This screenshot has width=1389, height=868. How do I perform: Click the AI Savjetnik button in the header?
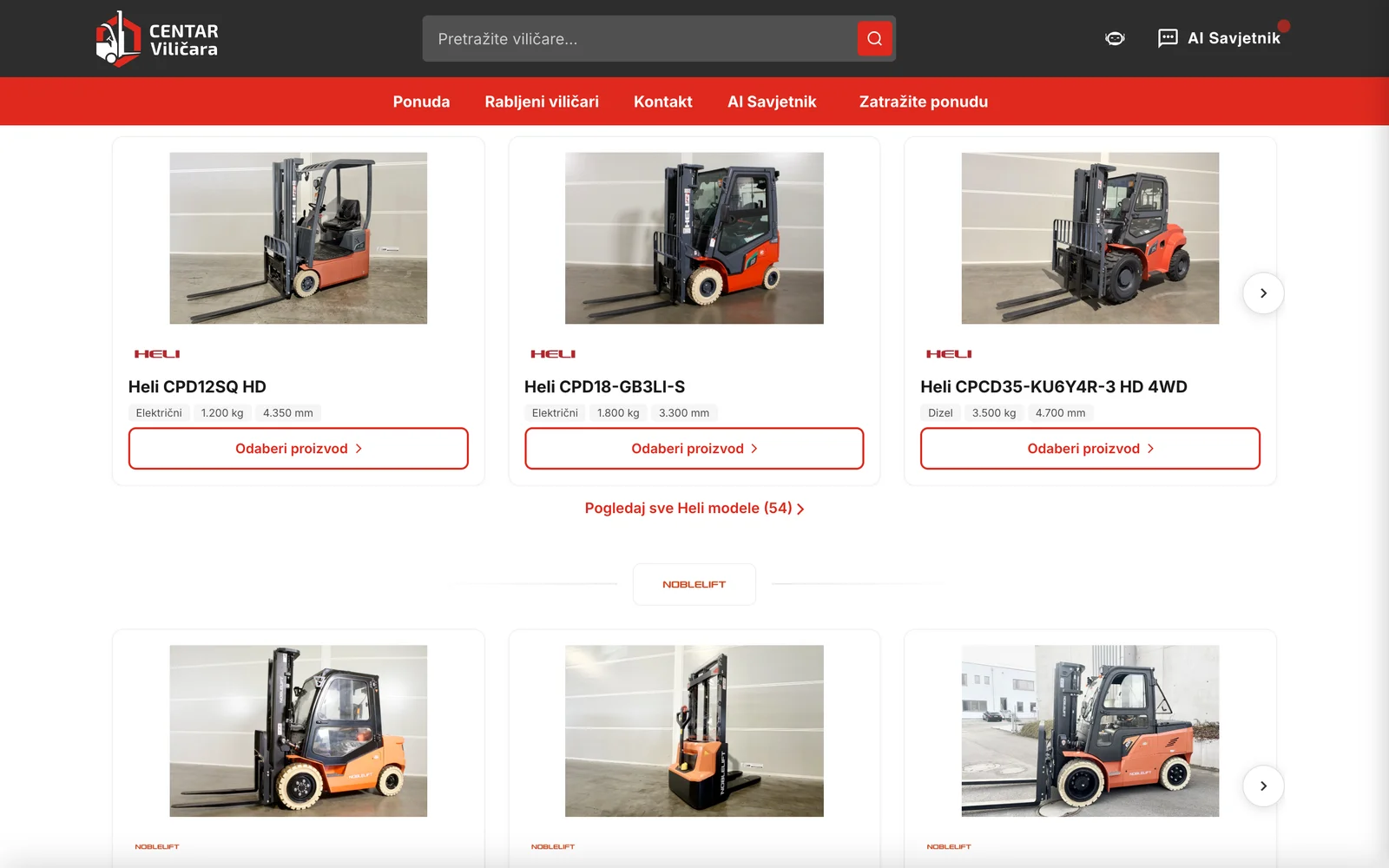(x=1220, y=38)
